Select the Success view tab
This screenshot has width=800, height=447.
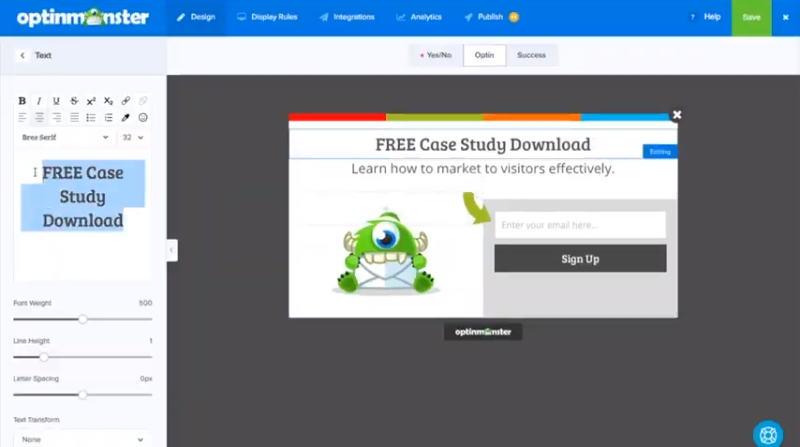pyautogui.click(x=531, y=55)
